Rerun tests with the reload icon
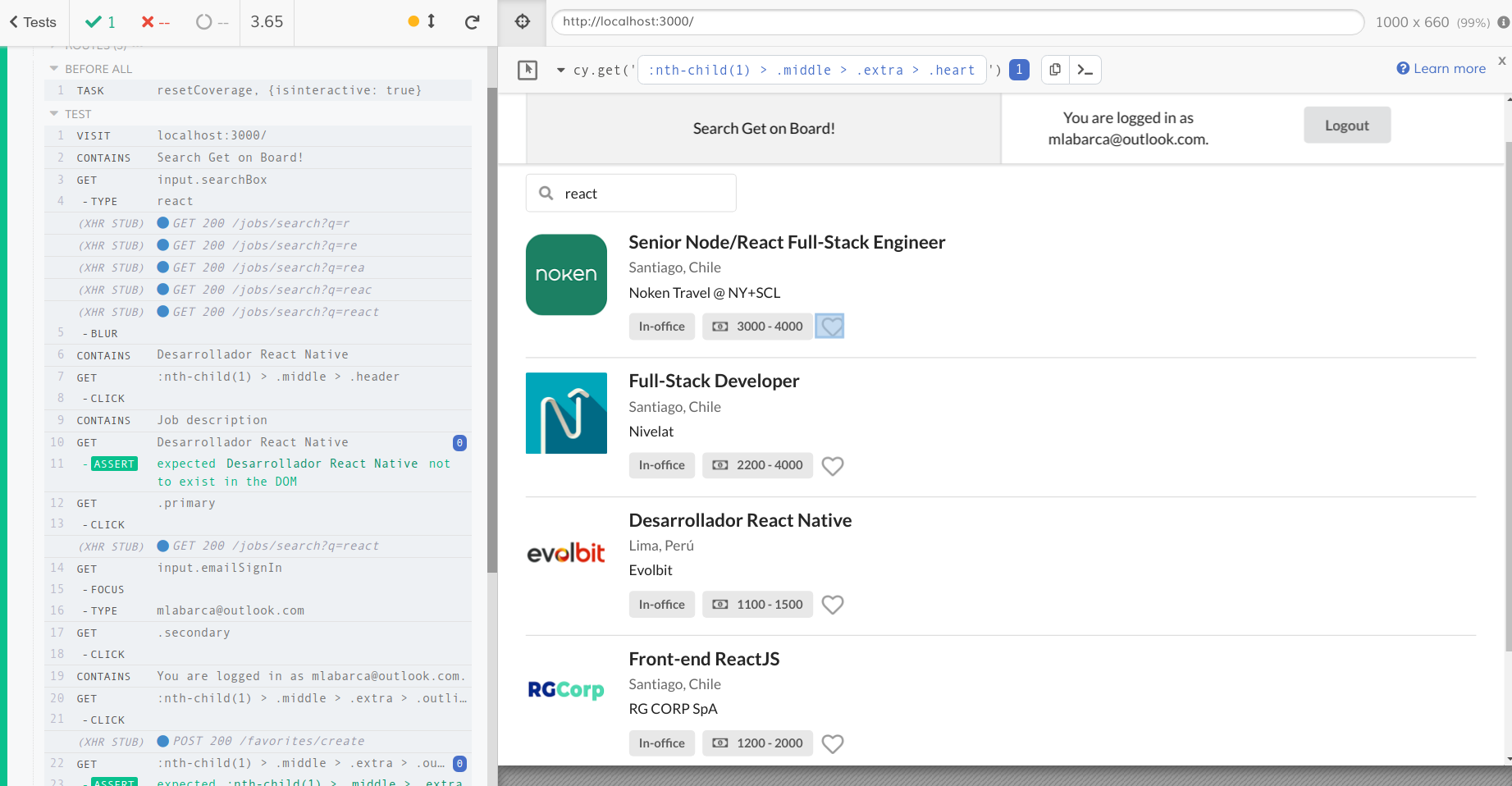The height and width of the screenshot is (786, 1512). click(x=472, y=22)
